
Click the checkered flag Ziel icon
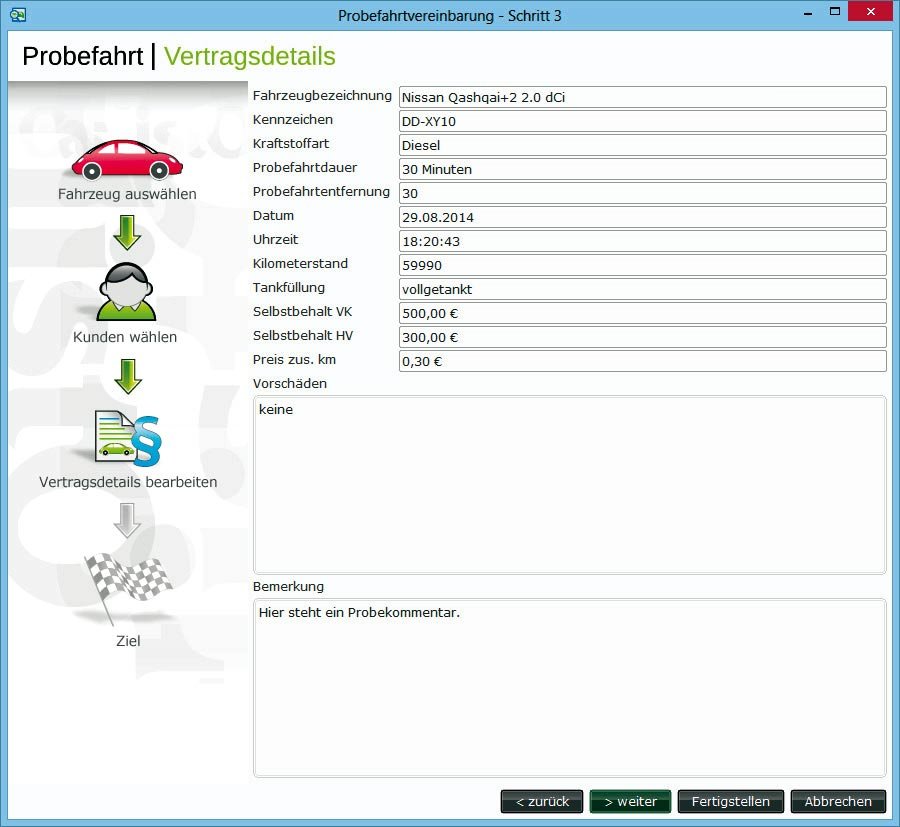click(128, 588)
